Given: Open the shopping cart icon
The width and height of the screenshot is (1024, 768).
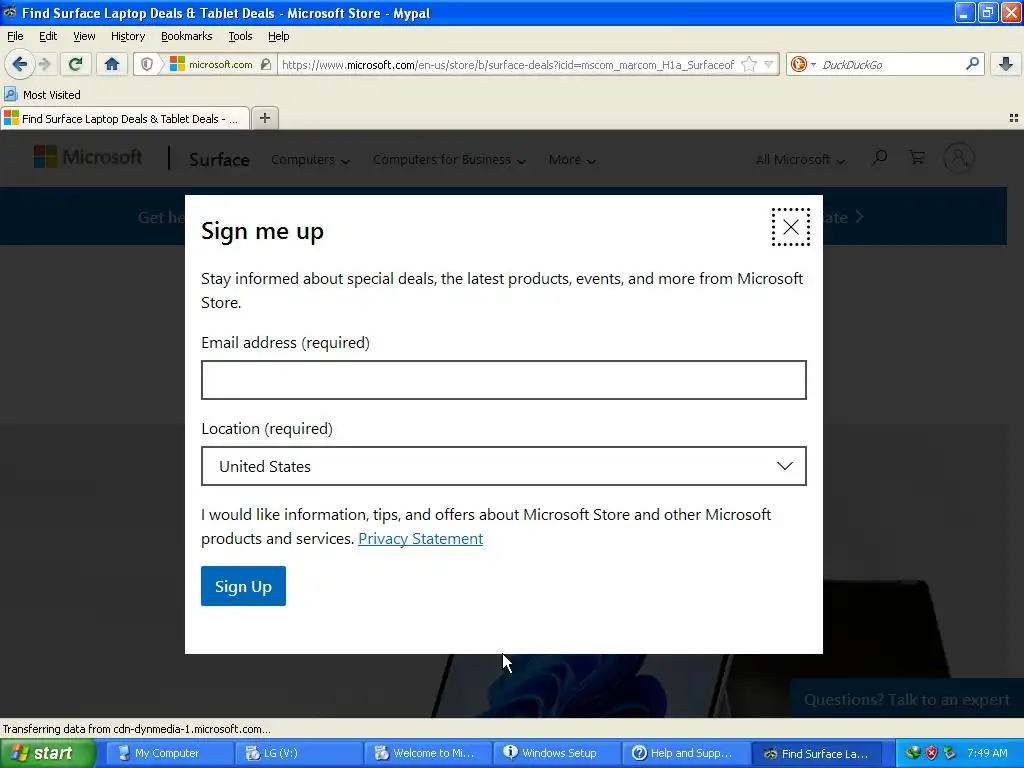Looking at the screenshot, I should tap(917, 157).
